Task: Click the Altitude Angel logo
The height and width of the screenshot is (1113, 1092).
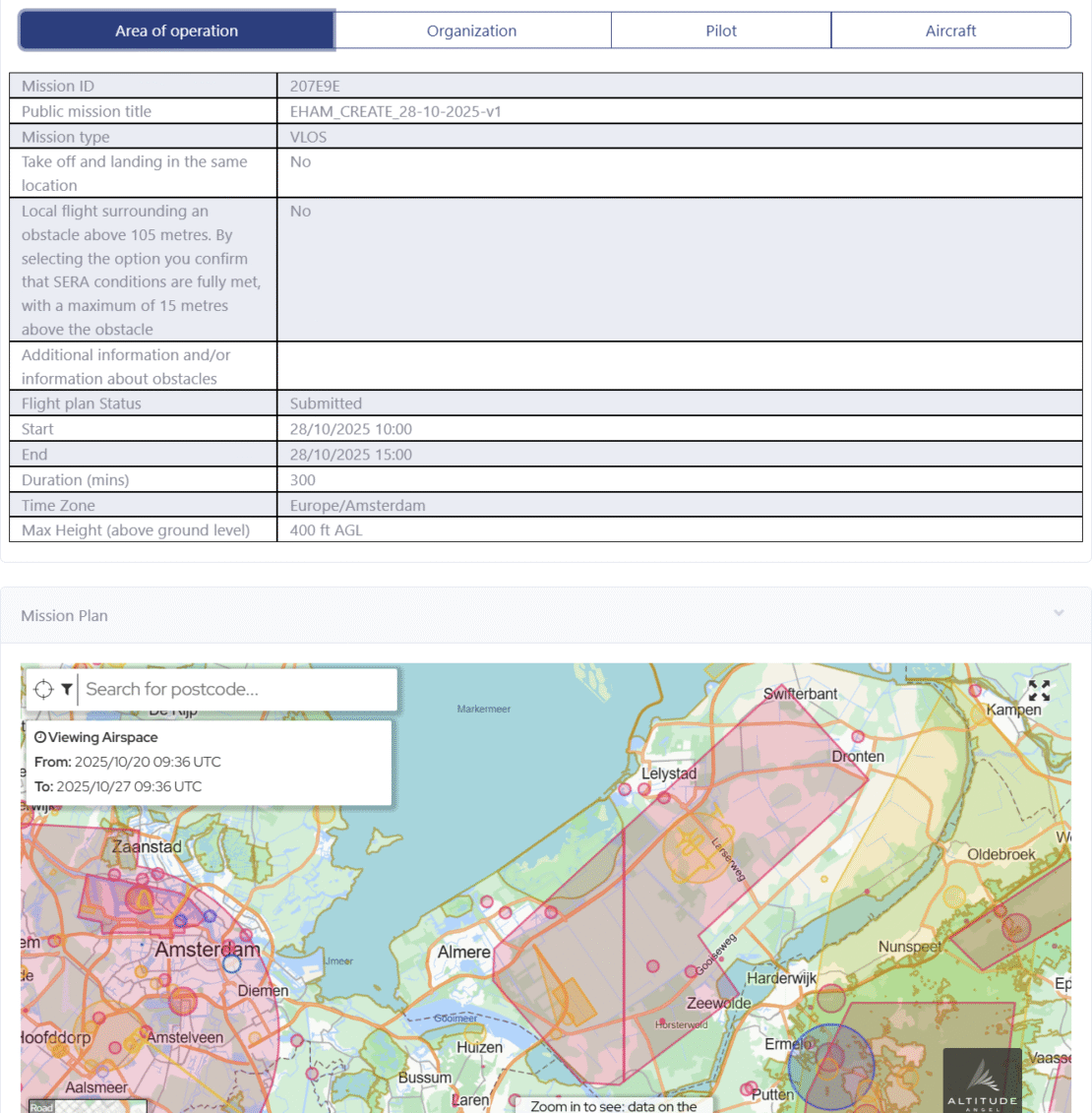Action: click(x=982, y=1082)
